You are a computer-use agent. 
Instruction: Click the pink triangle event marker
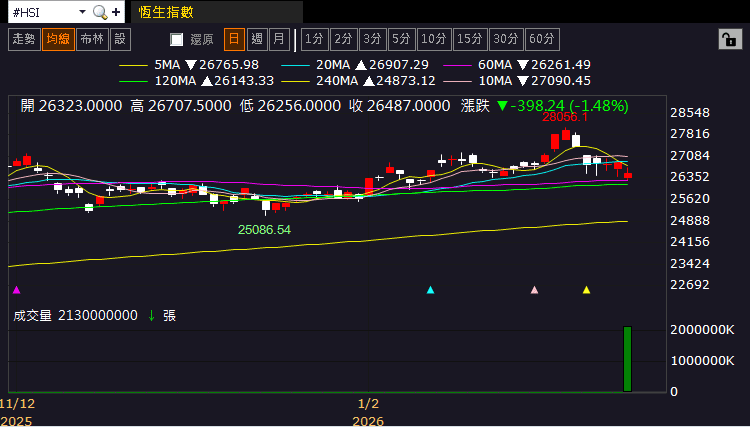pos(534,290)
